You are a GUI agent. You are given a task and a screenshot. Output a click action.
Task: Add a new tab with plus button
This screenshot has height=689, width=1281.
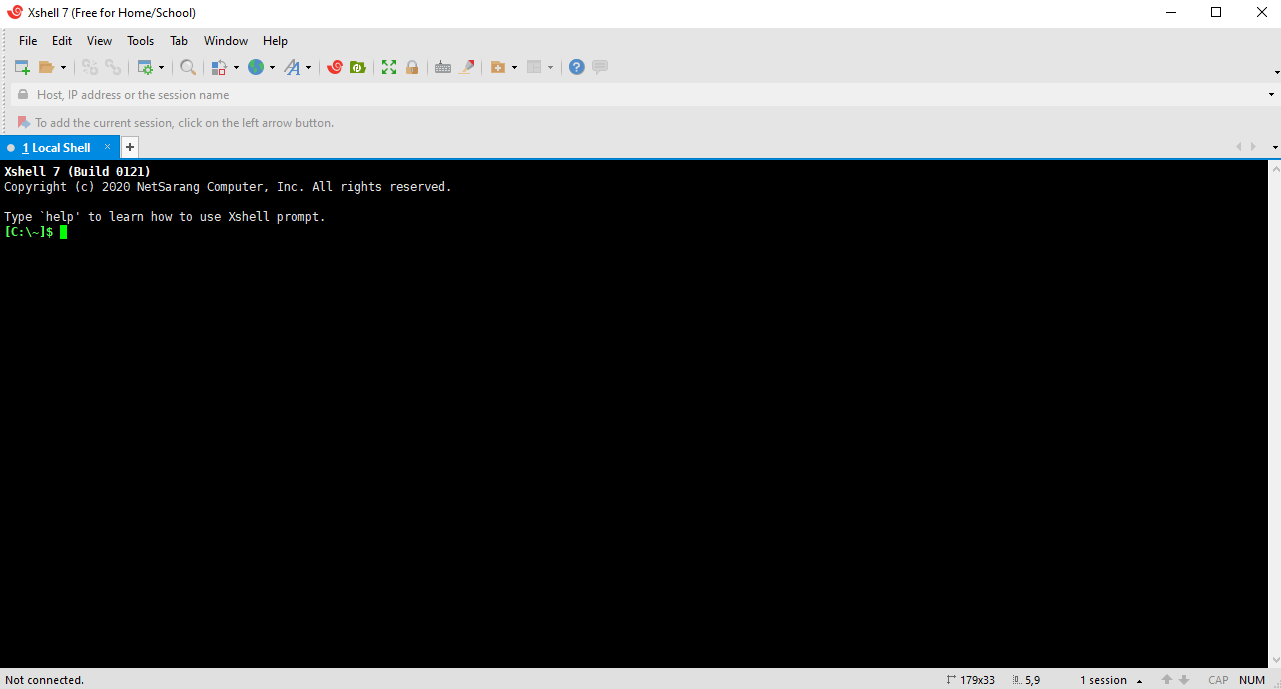130,148
